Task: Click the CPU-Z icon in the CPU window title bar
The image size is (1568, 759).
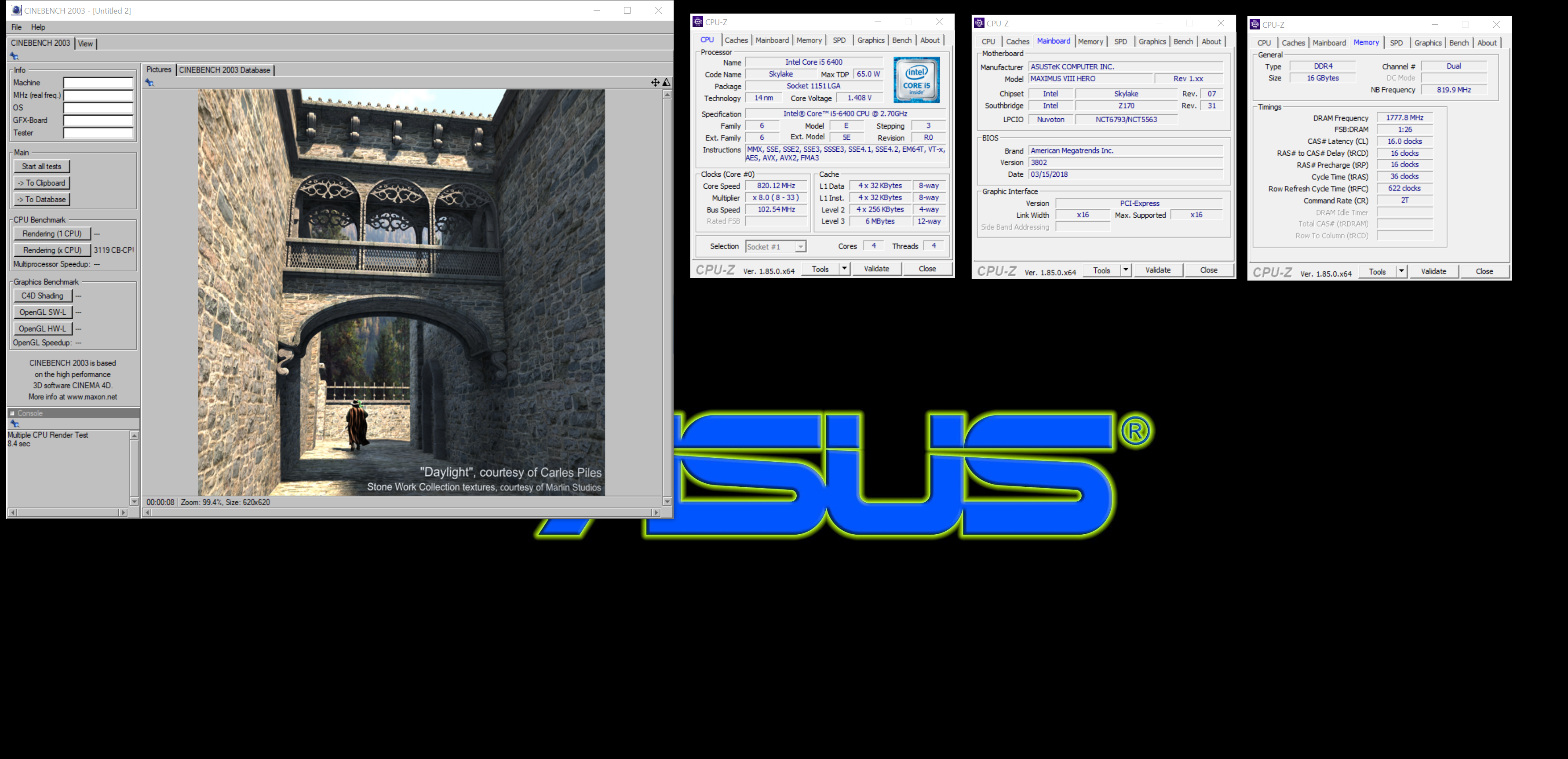Action: tap(698, 22)
